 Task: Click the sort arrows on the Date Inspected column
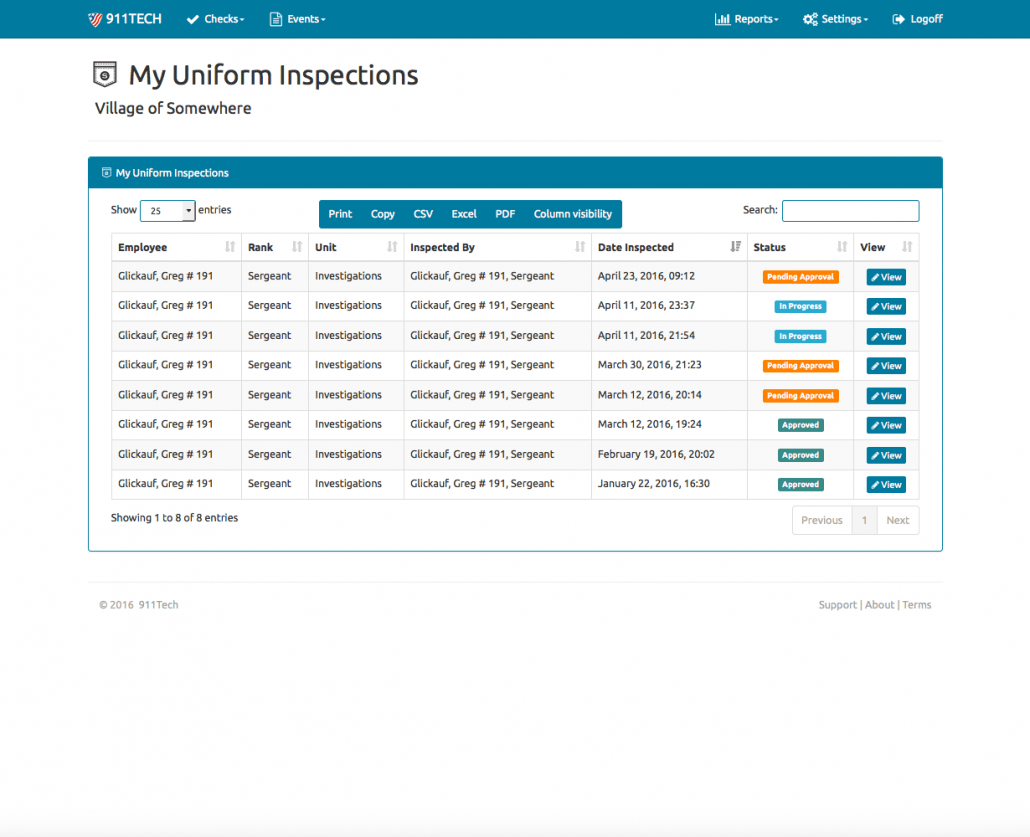click(736, 247)
